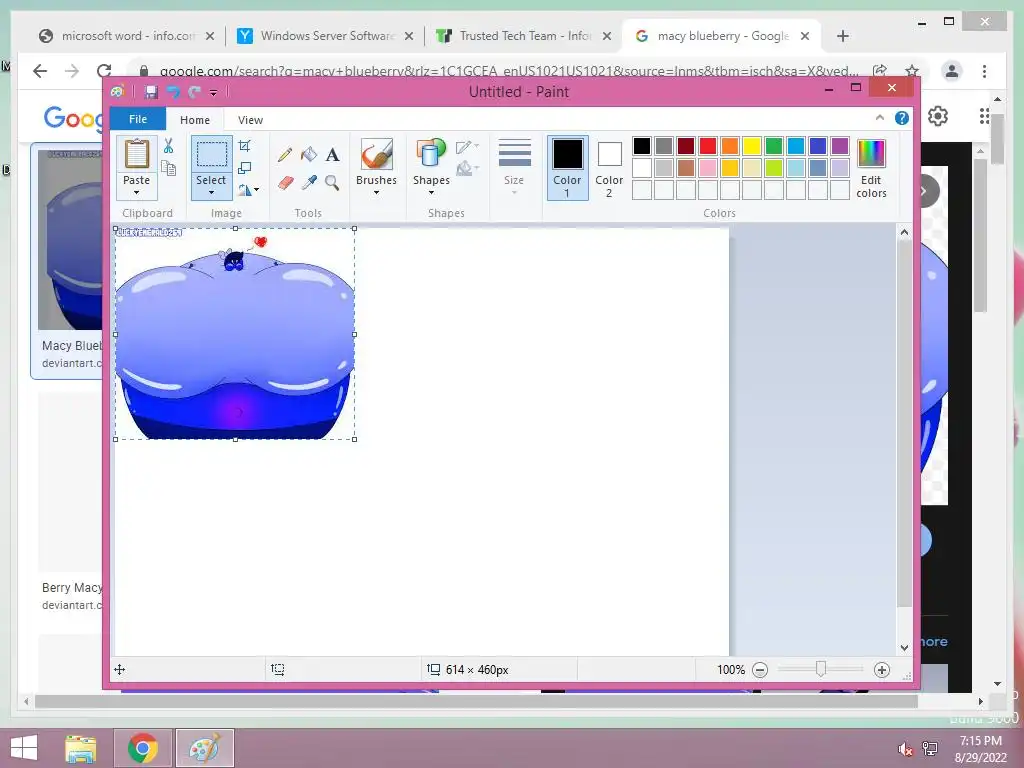
Task: Expand the Shapes gallery dropdown
Action: pyautogui.click(x=431, y=193)
